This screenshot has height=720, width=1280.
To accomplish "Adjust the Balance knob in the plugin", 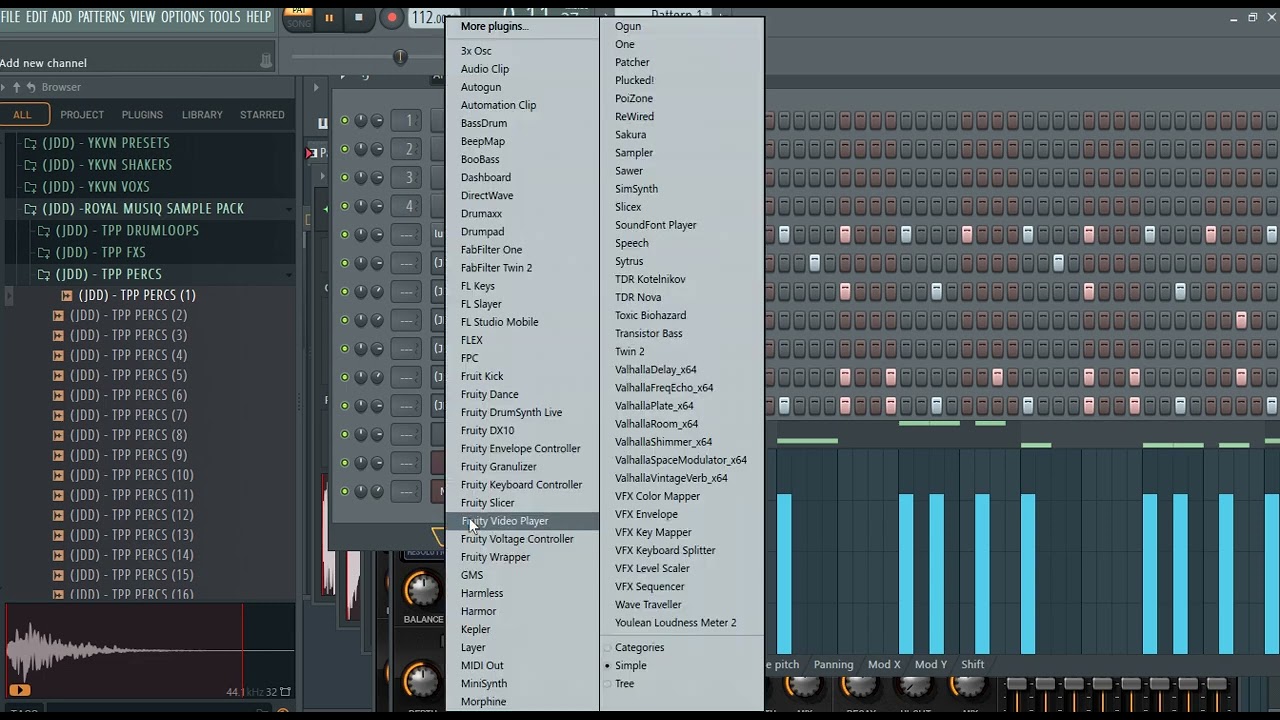I will pyautogui.click(x=422, y=589).
